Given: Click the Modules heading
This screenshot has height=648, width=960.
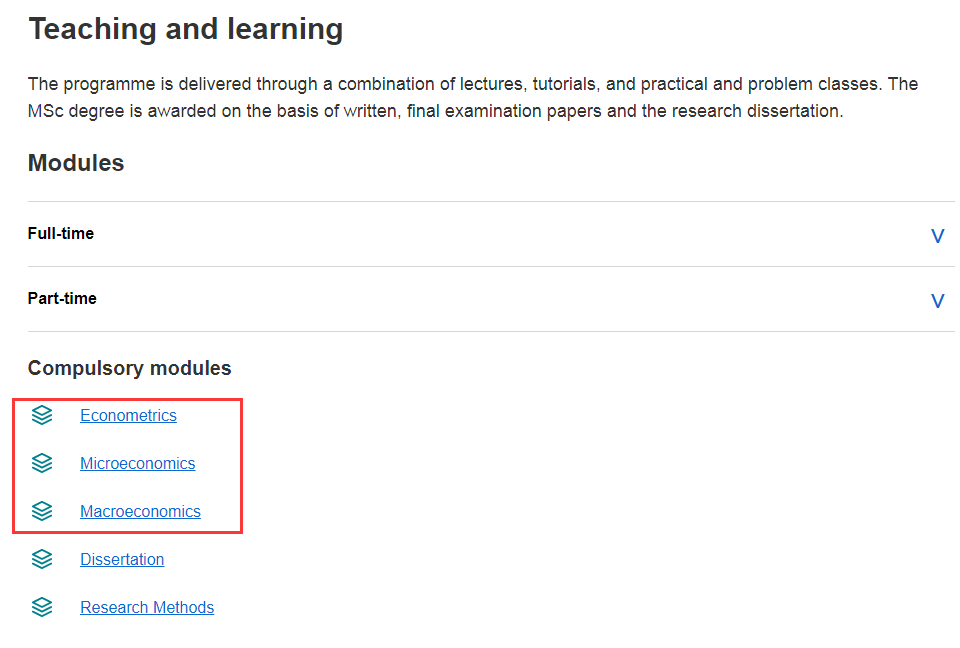Looking at the screenshot, I should 76,163.
